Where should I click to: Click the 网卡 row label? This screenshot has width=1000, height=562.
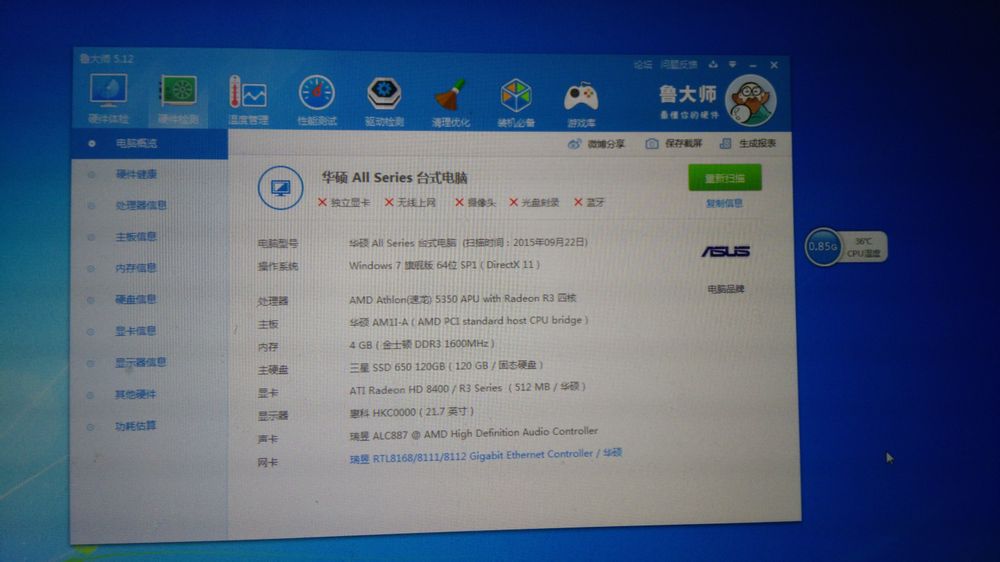tap(268, 462)
